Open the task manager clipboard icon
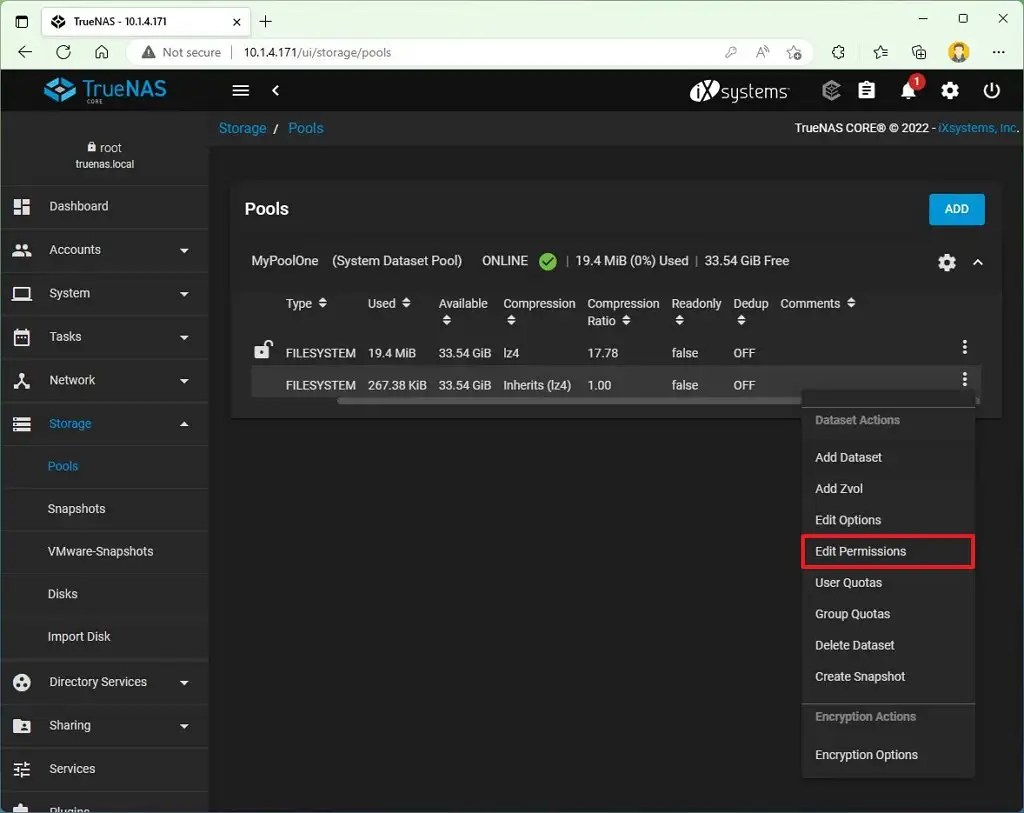This screenshot has width=1024, height=813. 866,90
